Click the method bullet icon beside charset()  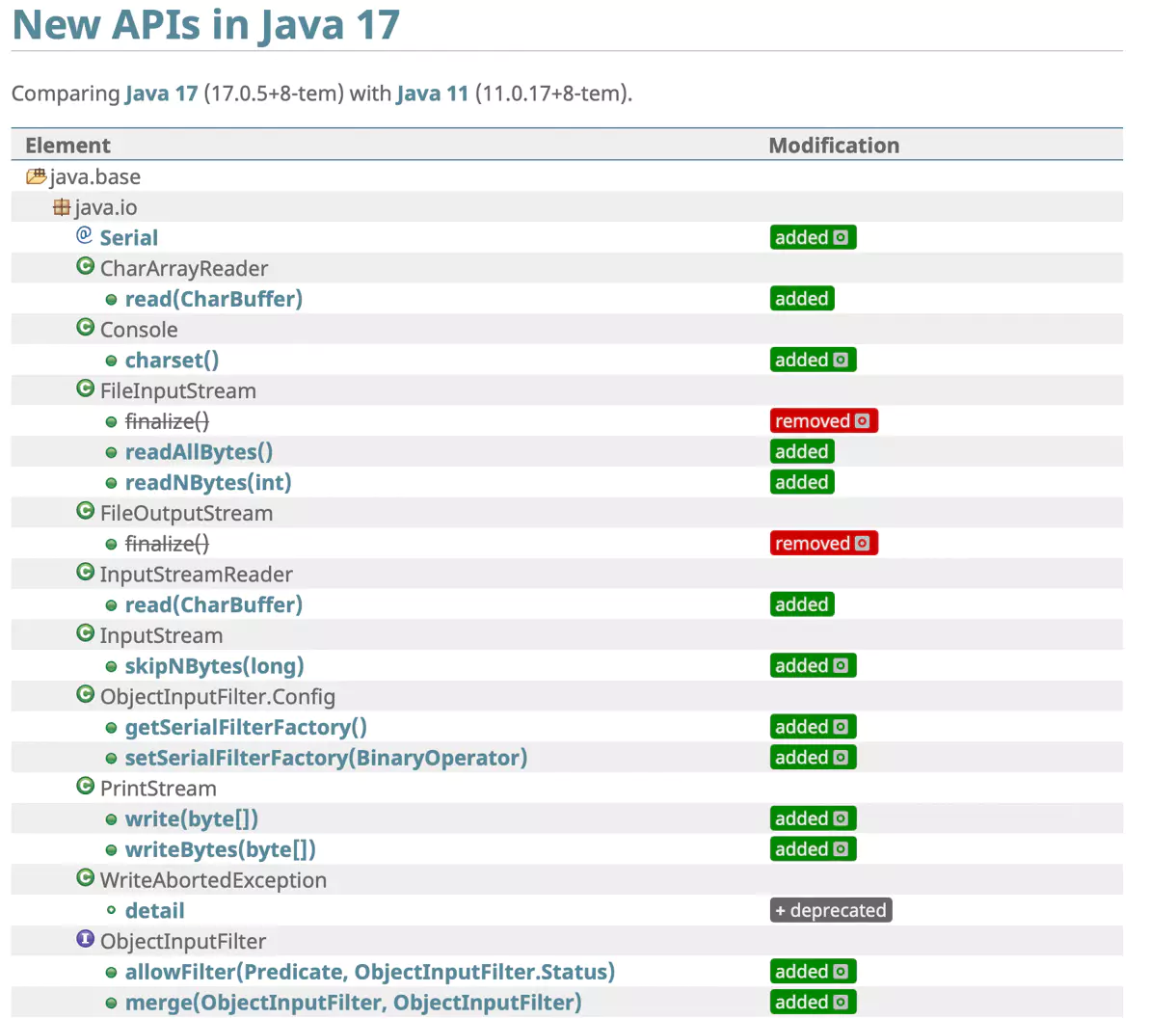tap(111, 360)
